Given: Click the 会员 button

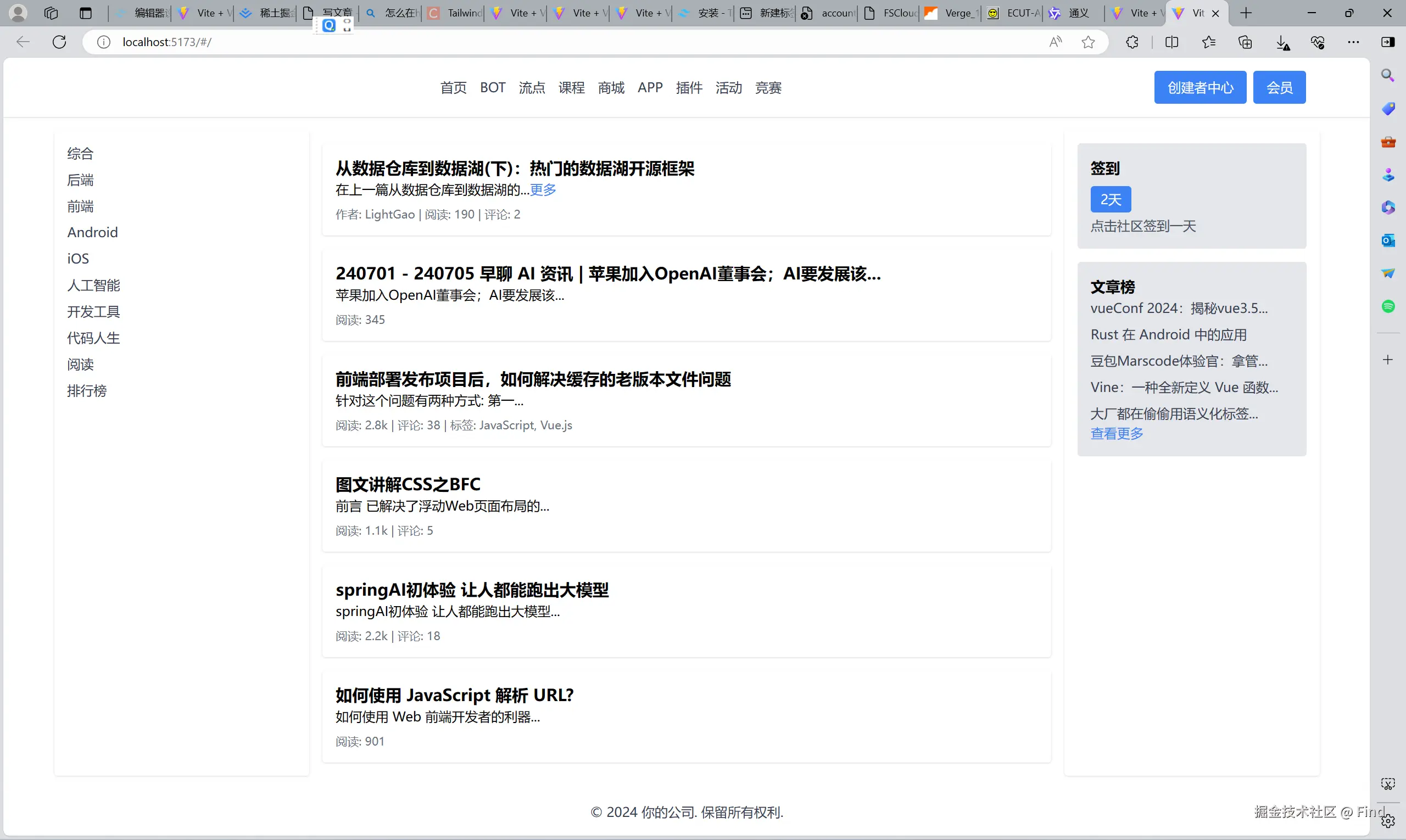Looking at the screenshot, I should [1279, 88].
